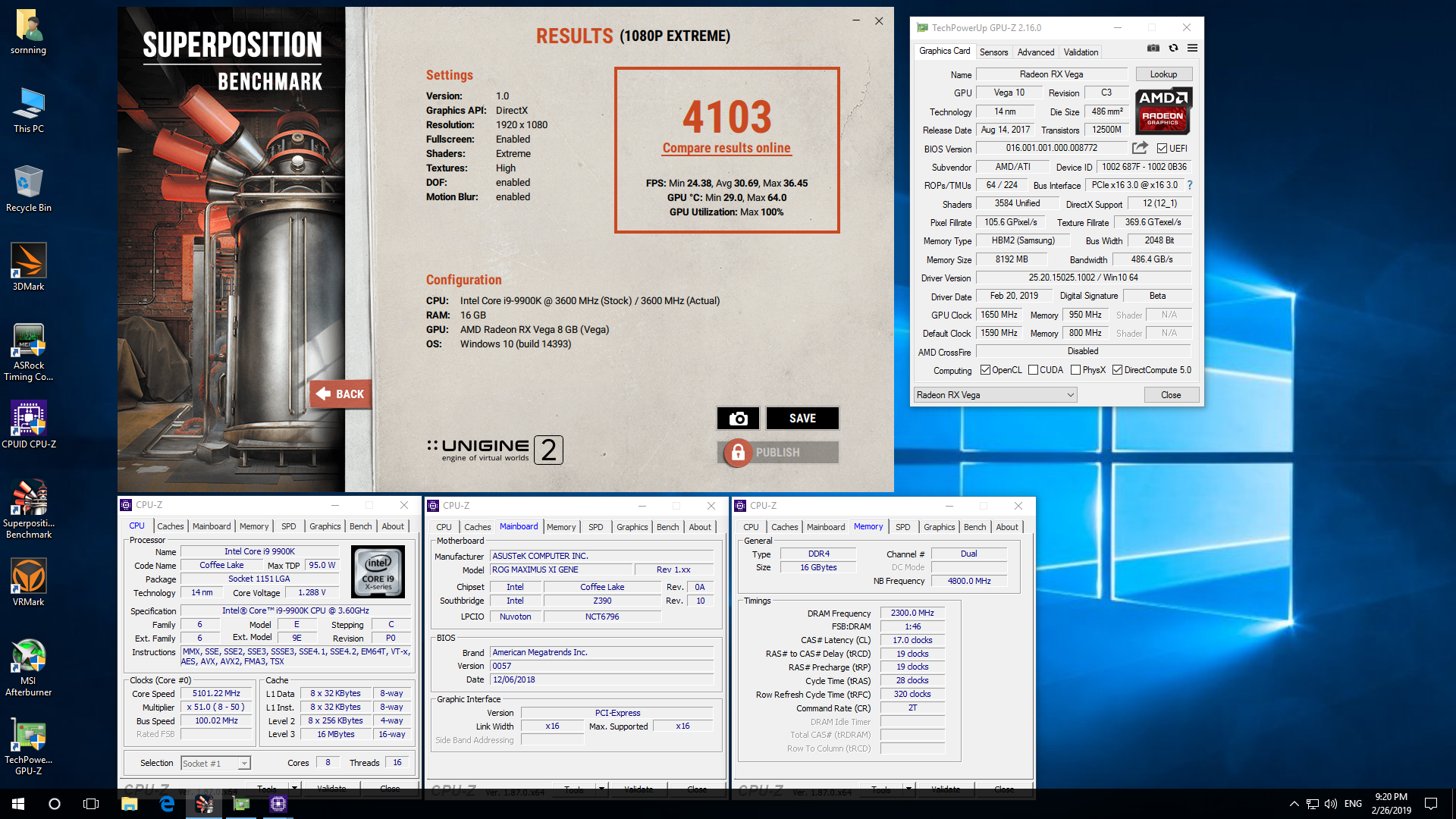This screenshot has height=819, width=1456.
Task: Switch to Superposition on the taskbar
Action: click(x=204, y=804)
